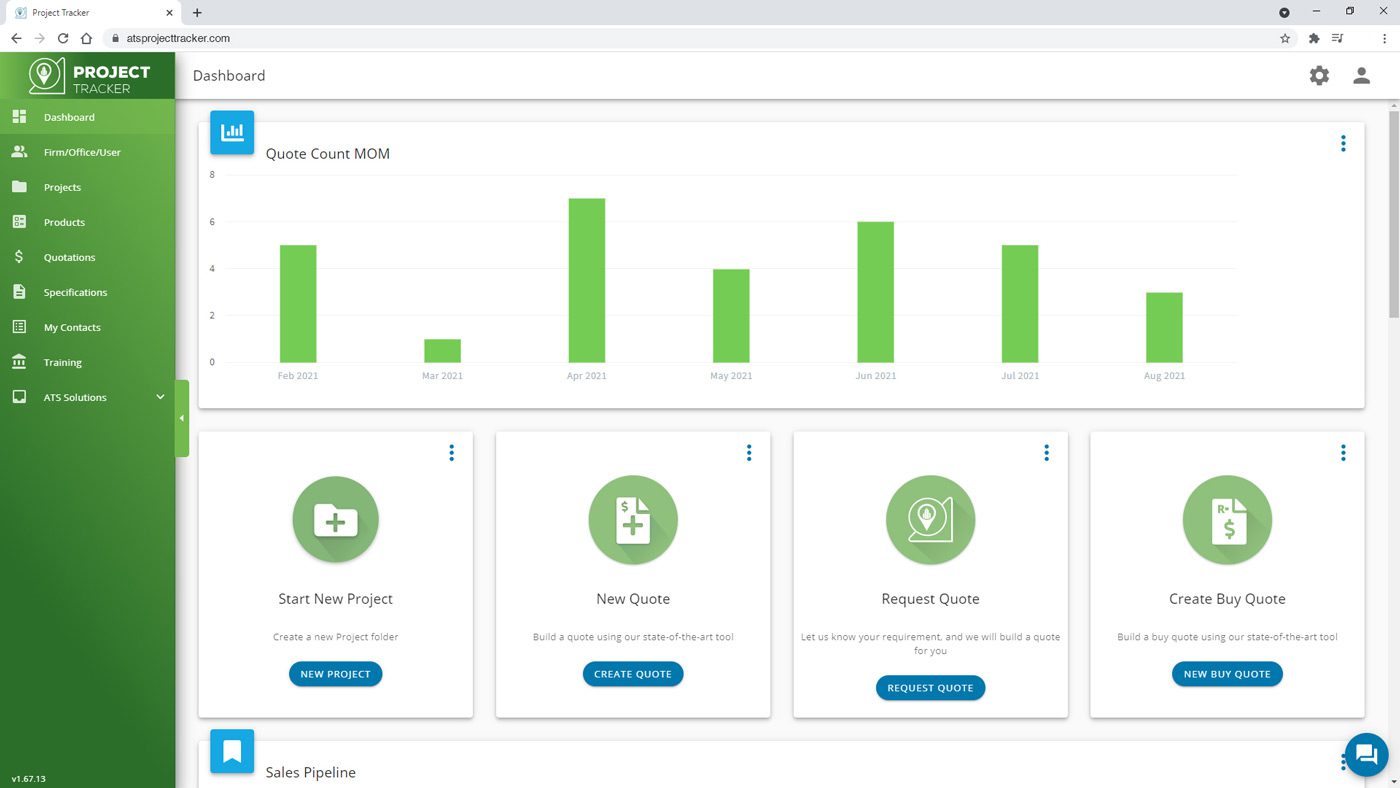Viewport: 1400px width, 788px height.
Task: Click the Request Quote circular icon
Action: point(930,520)
